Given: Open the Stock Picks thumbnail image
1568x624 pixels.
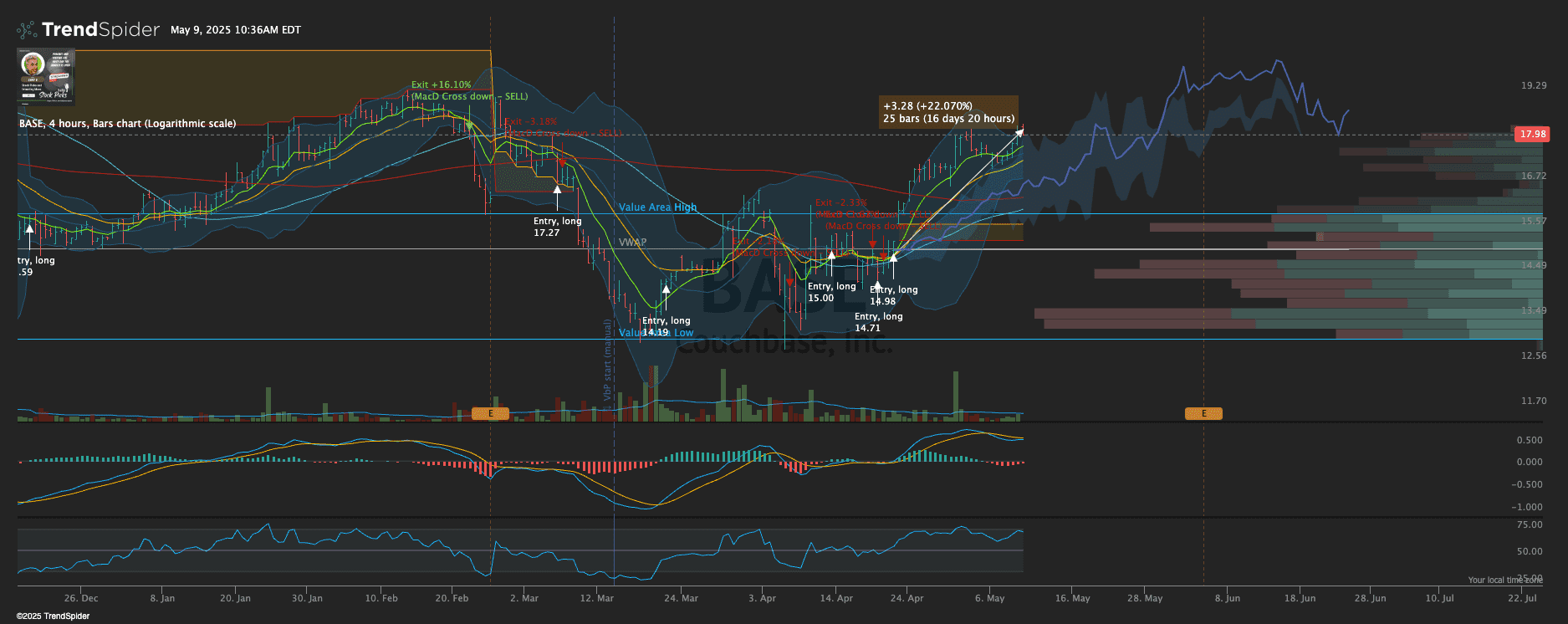Looking at the screenshot, I should (x=46, y=76).
